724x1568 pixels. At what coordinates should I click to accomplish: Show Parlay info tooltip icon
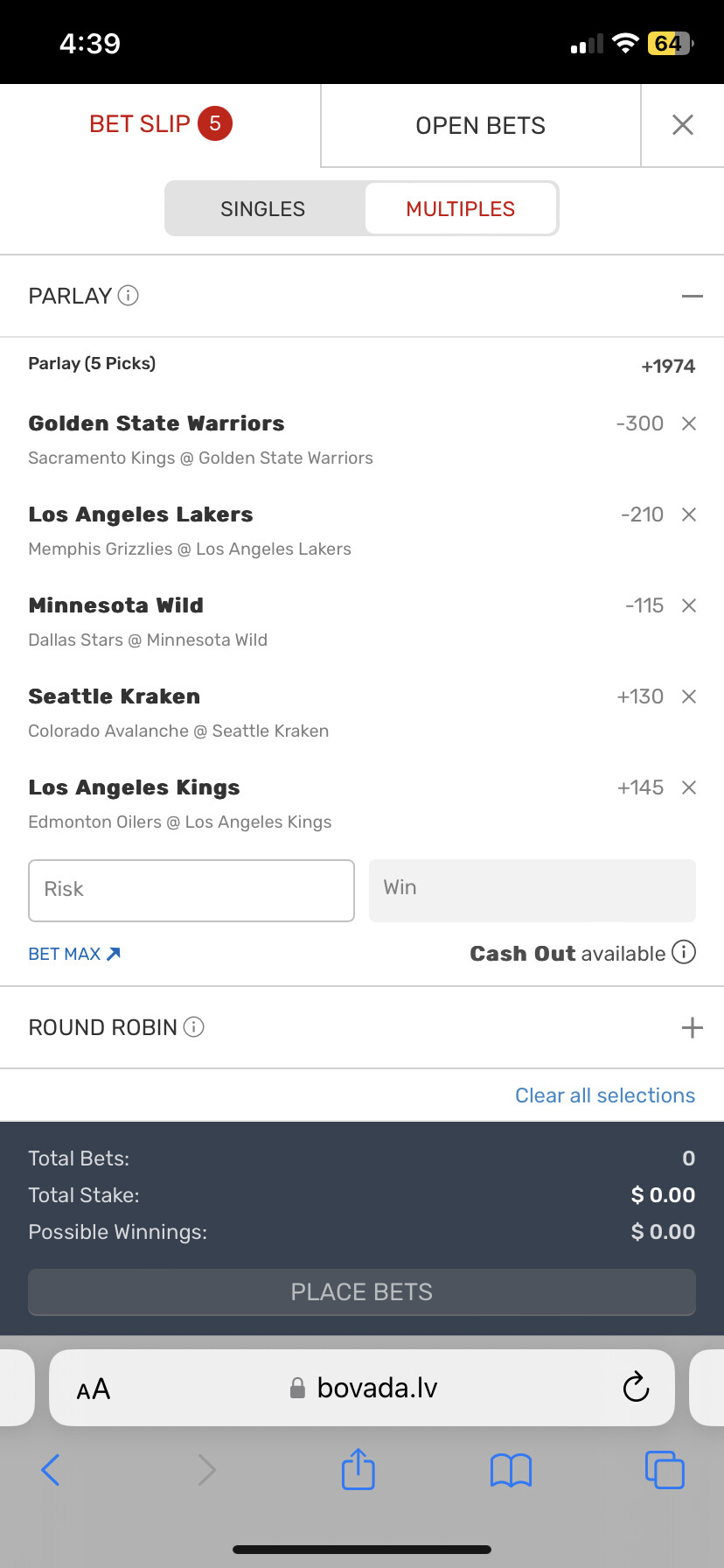pos(129,296)
